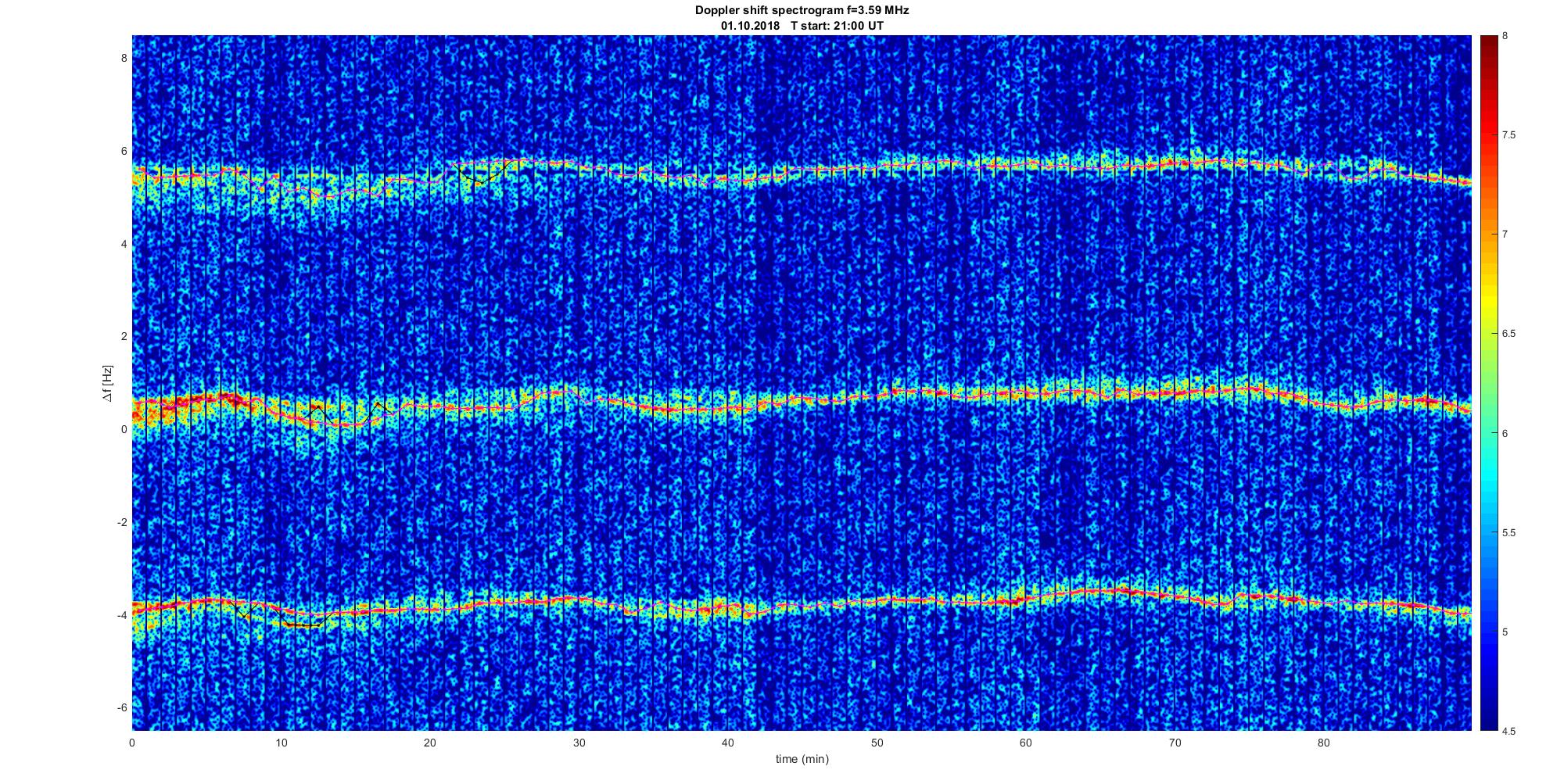Click x-axis tick label '10'

coord(281,743)
